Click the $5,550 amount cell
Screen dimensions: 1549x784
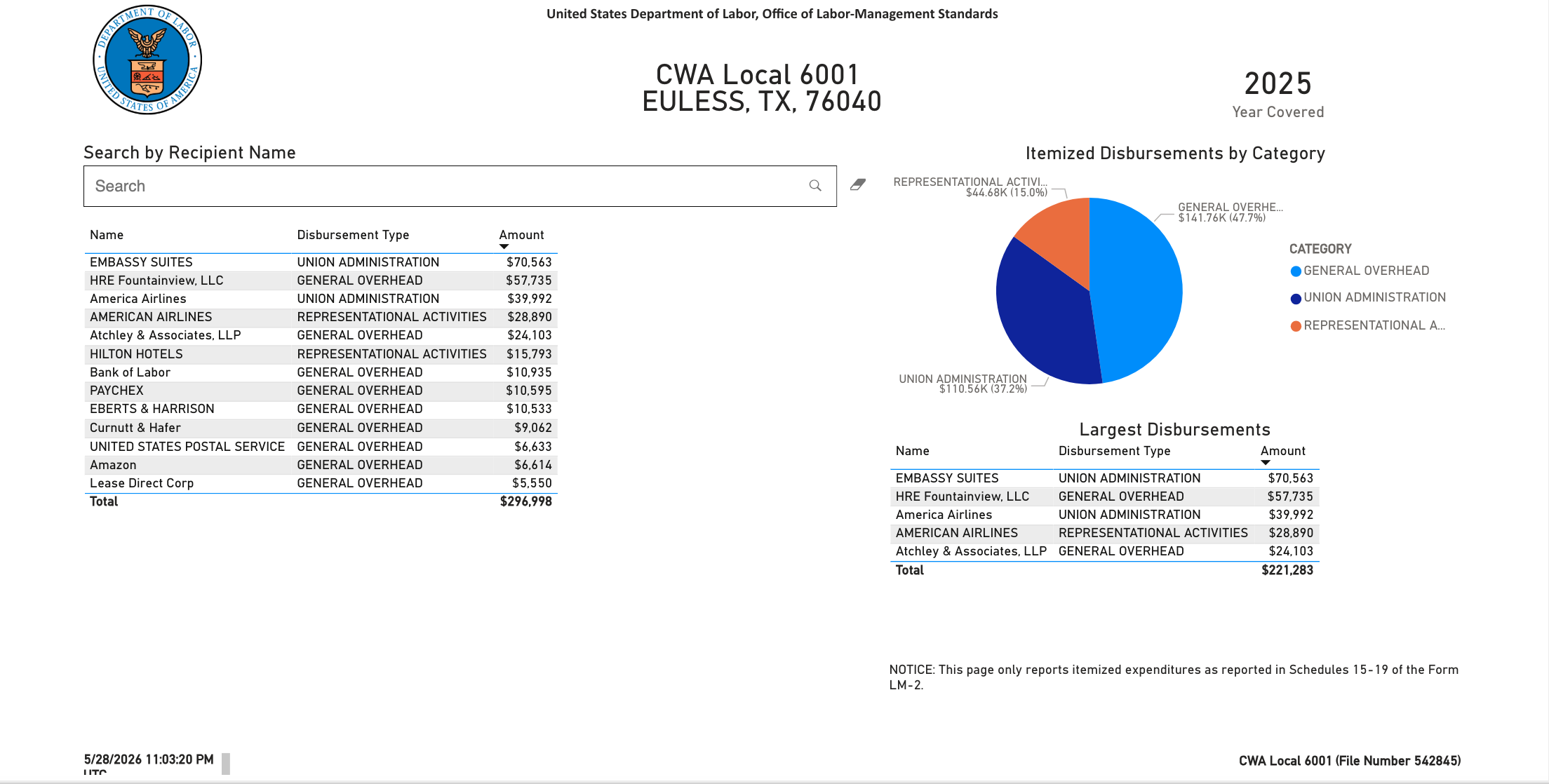(x=532, y=483)
